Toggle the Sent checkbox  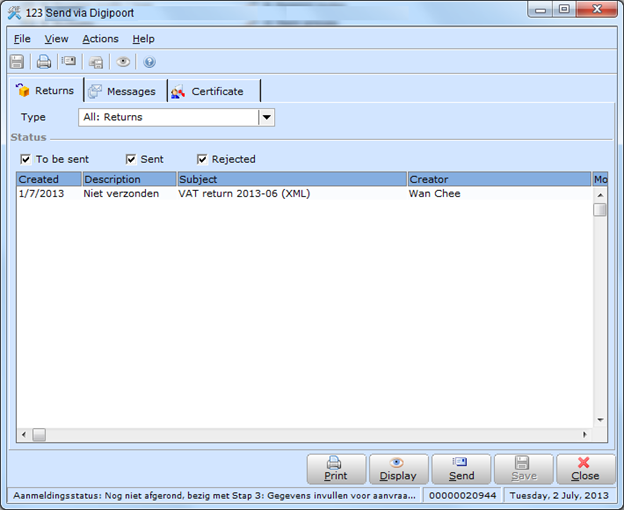click(x=131, y=160)
